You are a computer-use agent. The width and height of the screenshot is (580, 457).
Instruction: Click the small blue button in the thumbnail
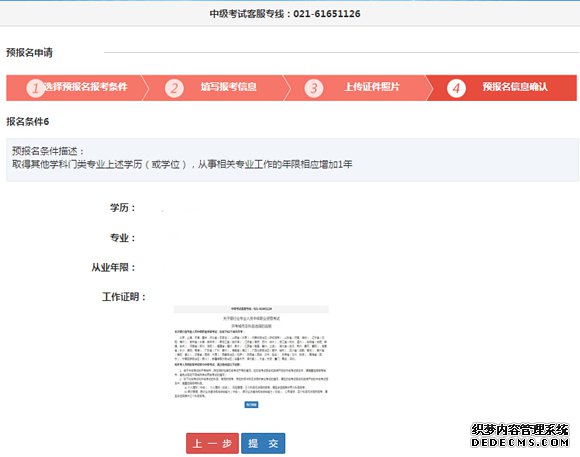pyautogui.click(x=251, y=404)
